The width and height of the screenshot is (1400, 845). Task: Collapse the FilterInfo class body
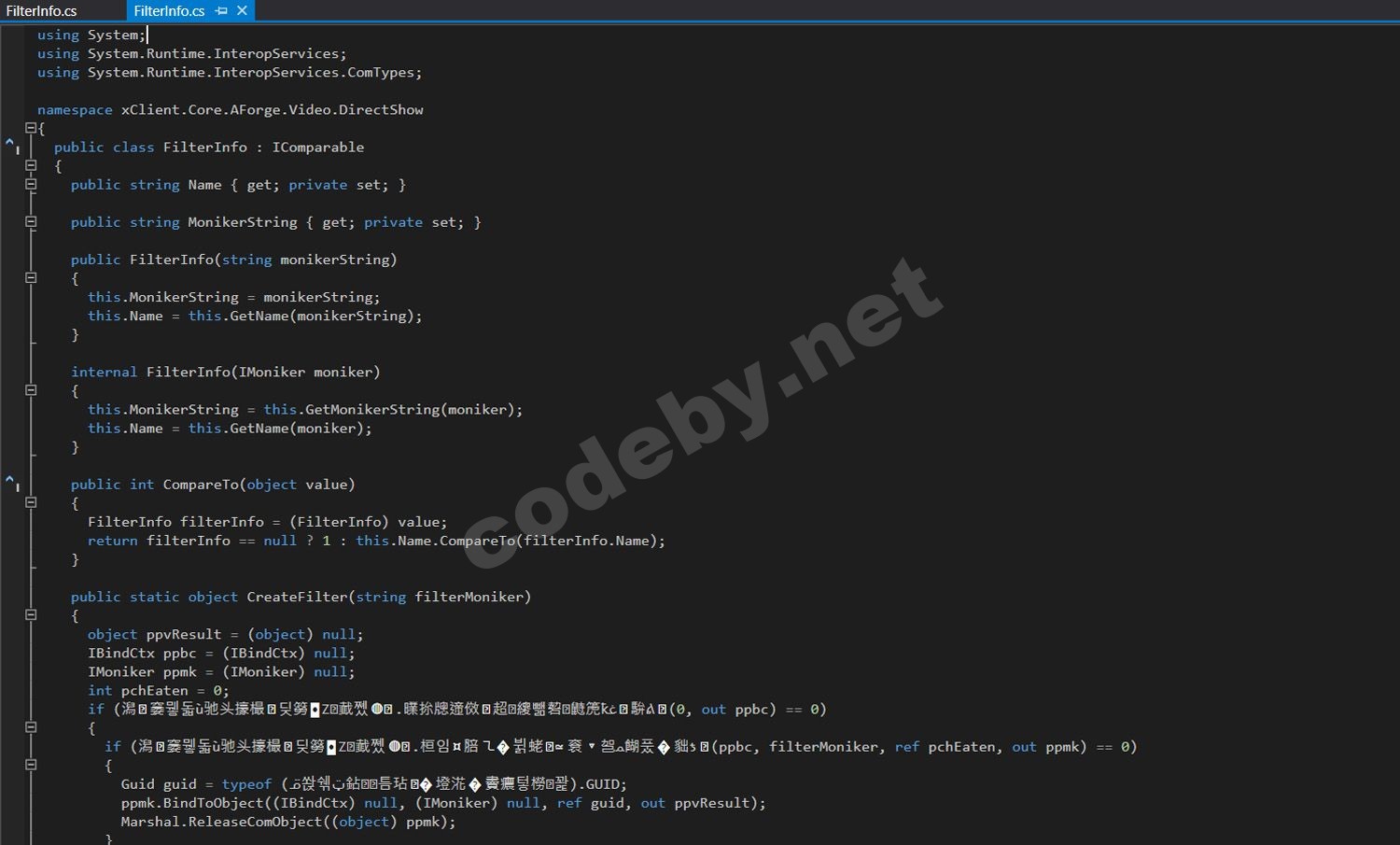31,166
